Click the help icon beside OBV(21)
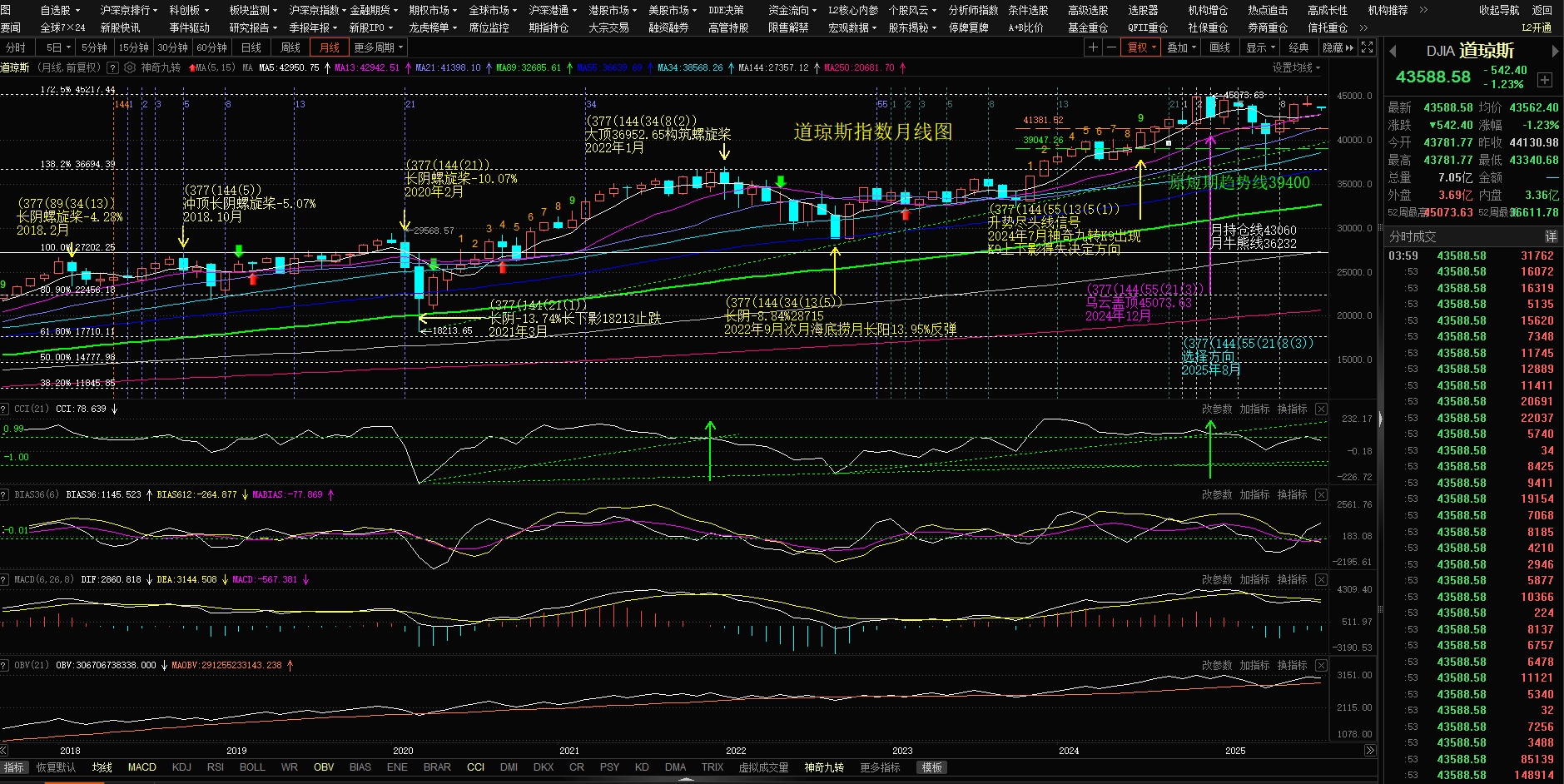The width and height of the screenshot is (1564, 784). click(5, 665)
